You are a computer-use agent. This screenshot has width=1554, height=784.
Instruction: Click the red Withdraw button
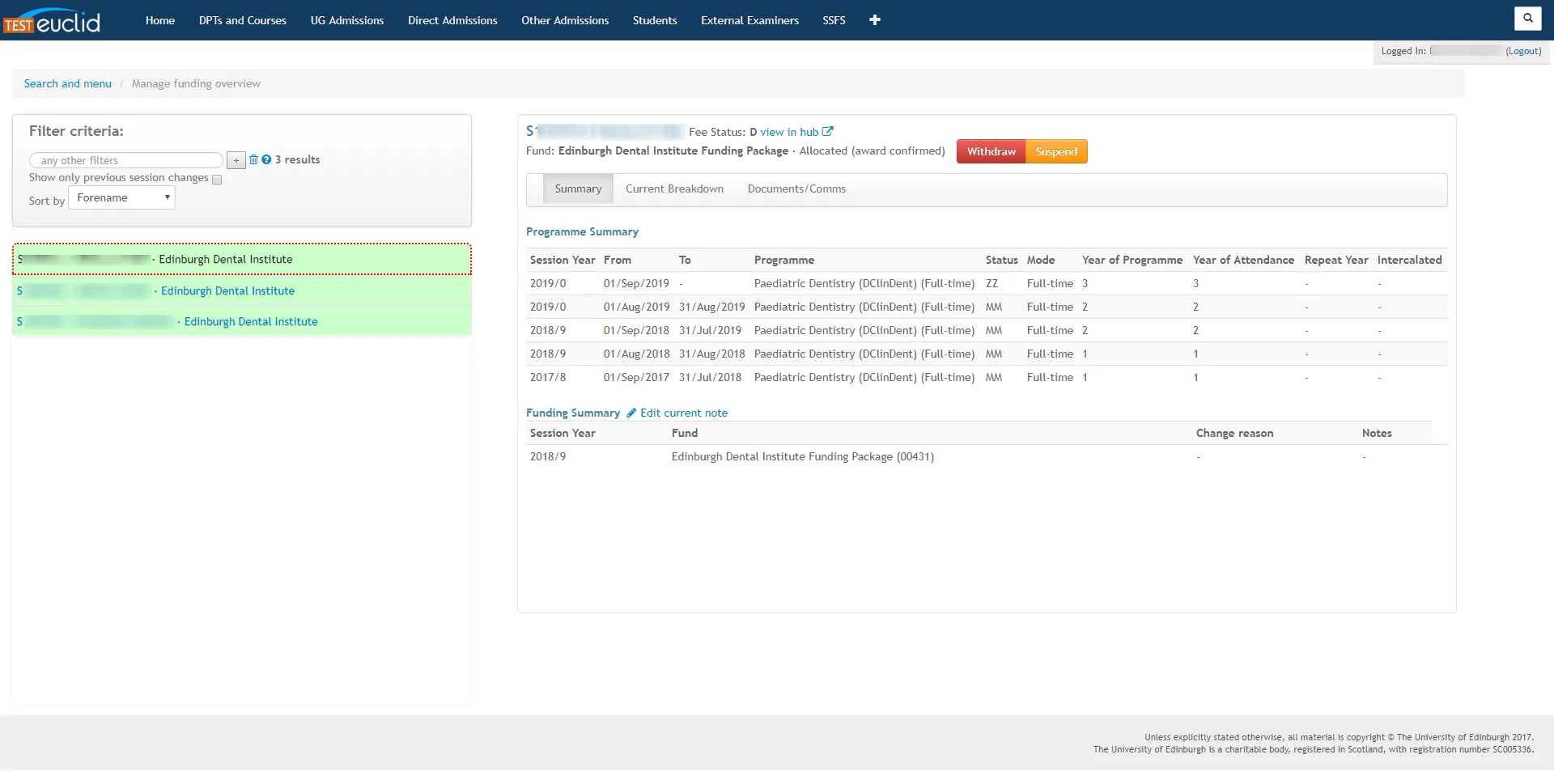991,152
